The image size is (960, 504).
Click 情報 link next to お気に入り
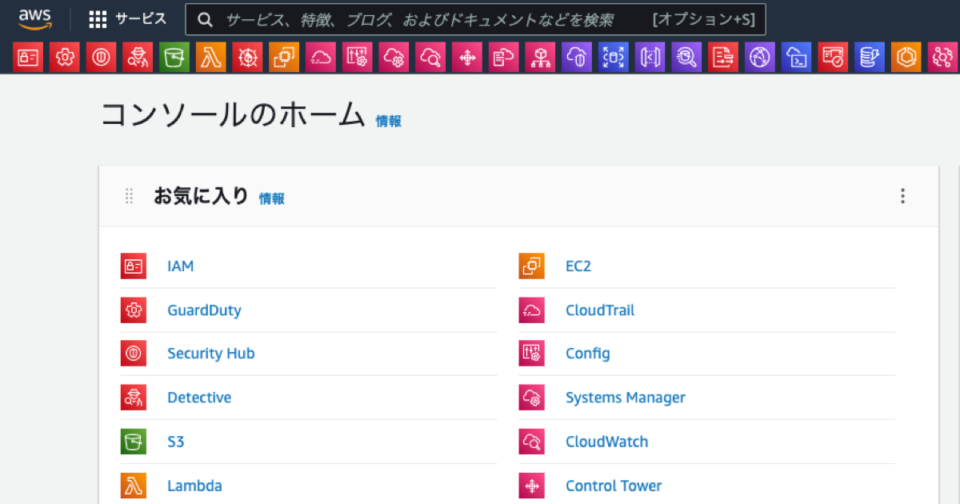pyautogui.click(x=271, y=198)
